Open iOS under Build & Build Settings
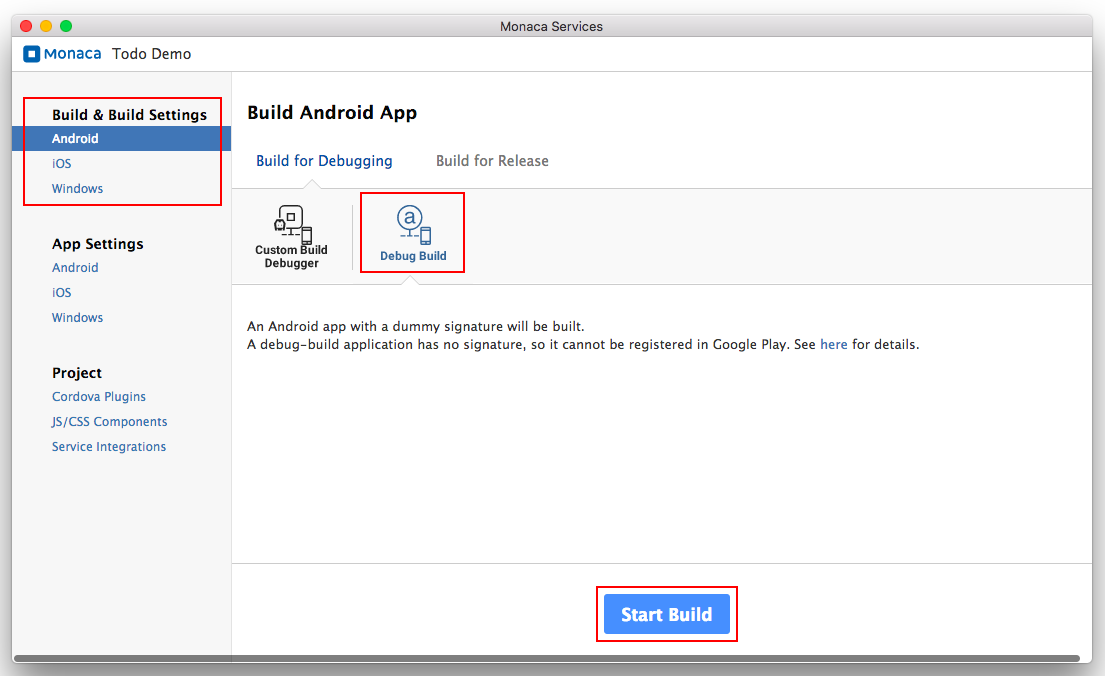 62,164
